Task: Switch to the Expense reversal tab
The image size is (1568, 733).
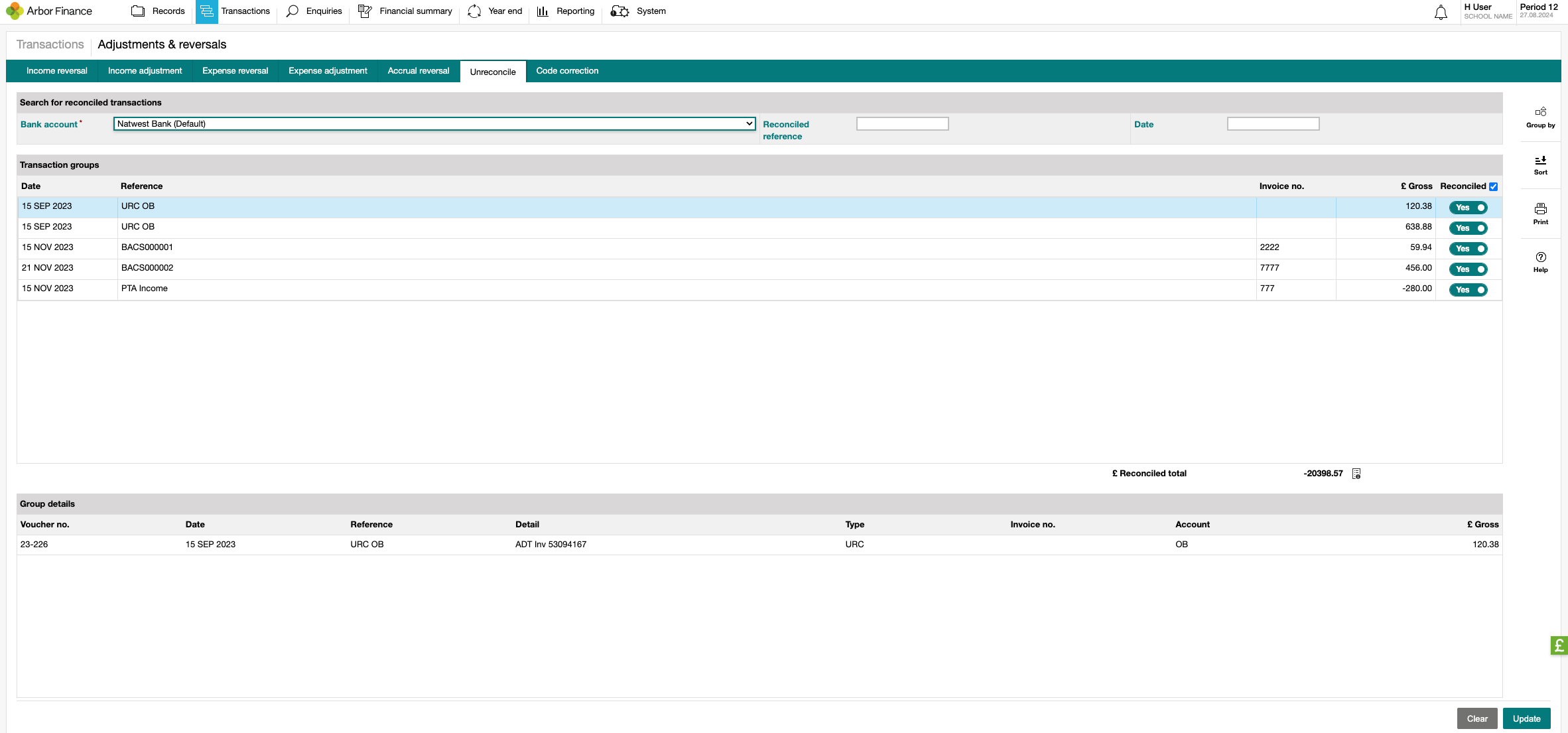Action: (235, 71)
